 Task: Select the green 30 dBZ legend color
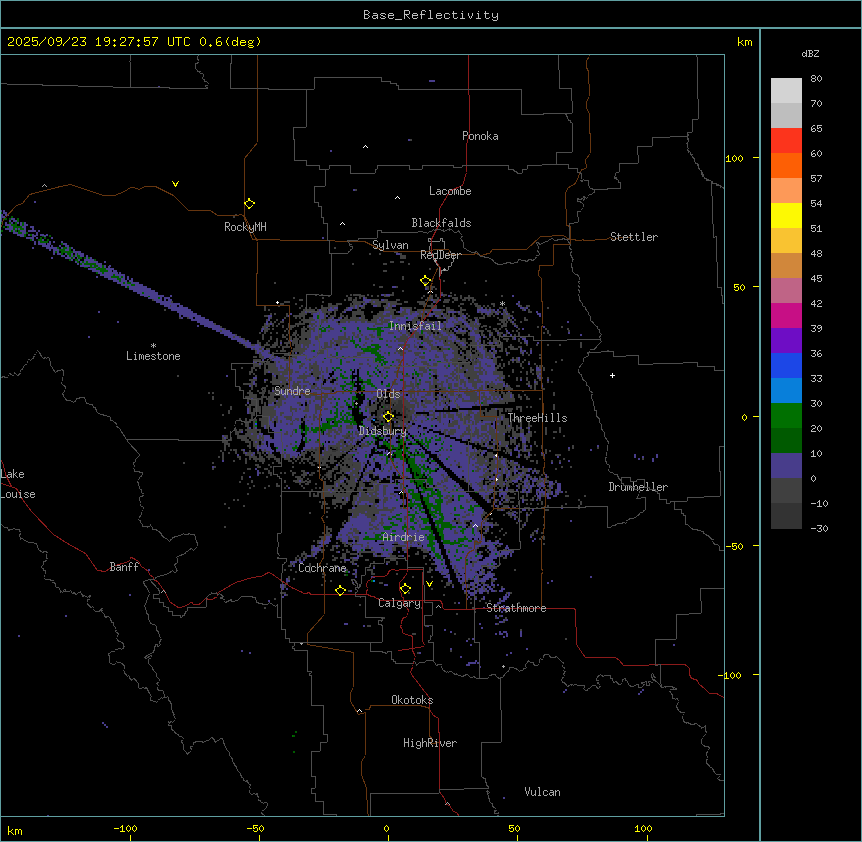click(786, 415)
